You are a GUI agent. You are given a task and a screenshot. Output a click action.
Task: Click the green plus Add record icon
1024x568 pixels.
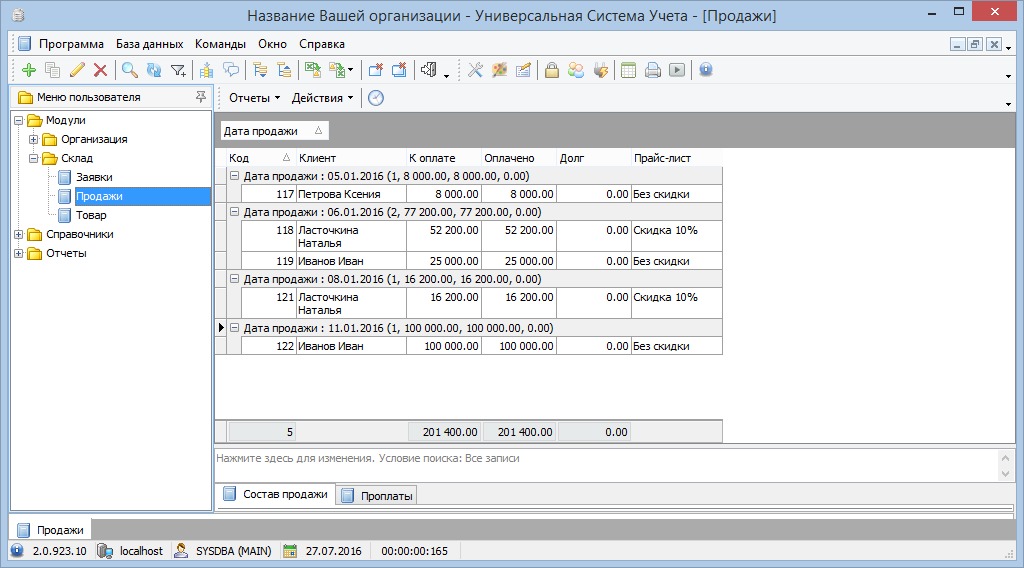pyautogui.click(x=28, y=70)
